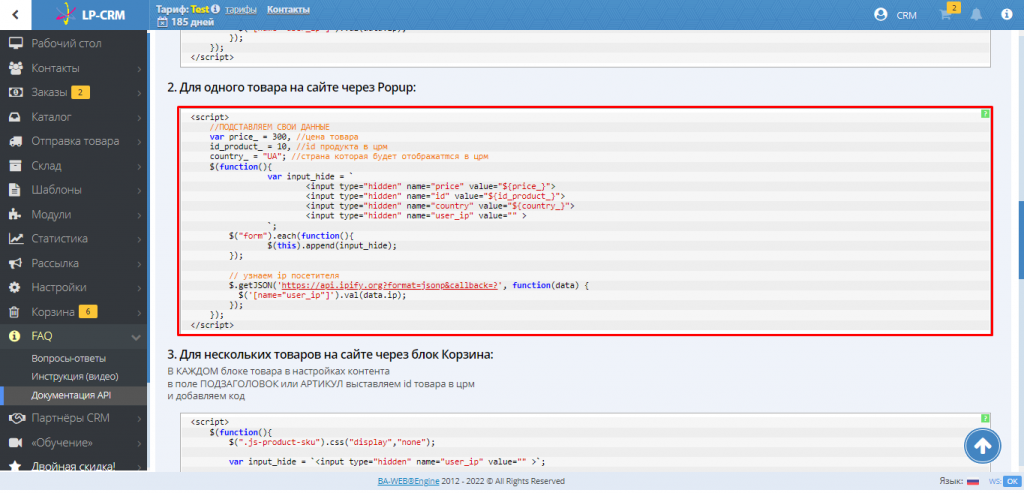Open LP-CRM logo home

pyautogui.click(x=89, y=14)
